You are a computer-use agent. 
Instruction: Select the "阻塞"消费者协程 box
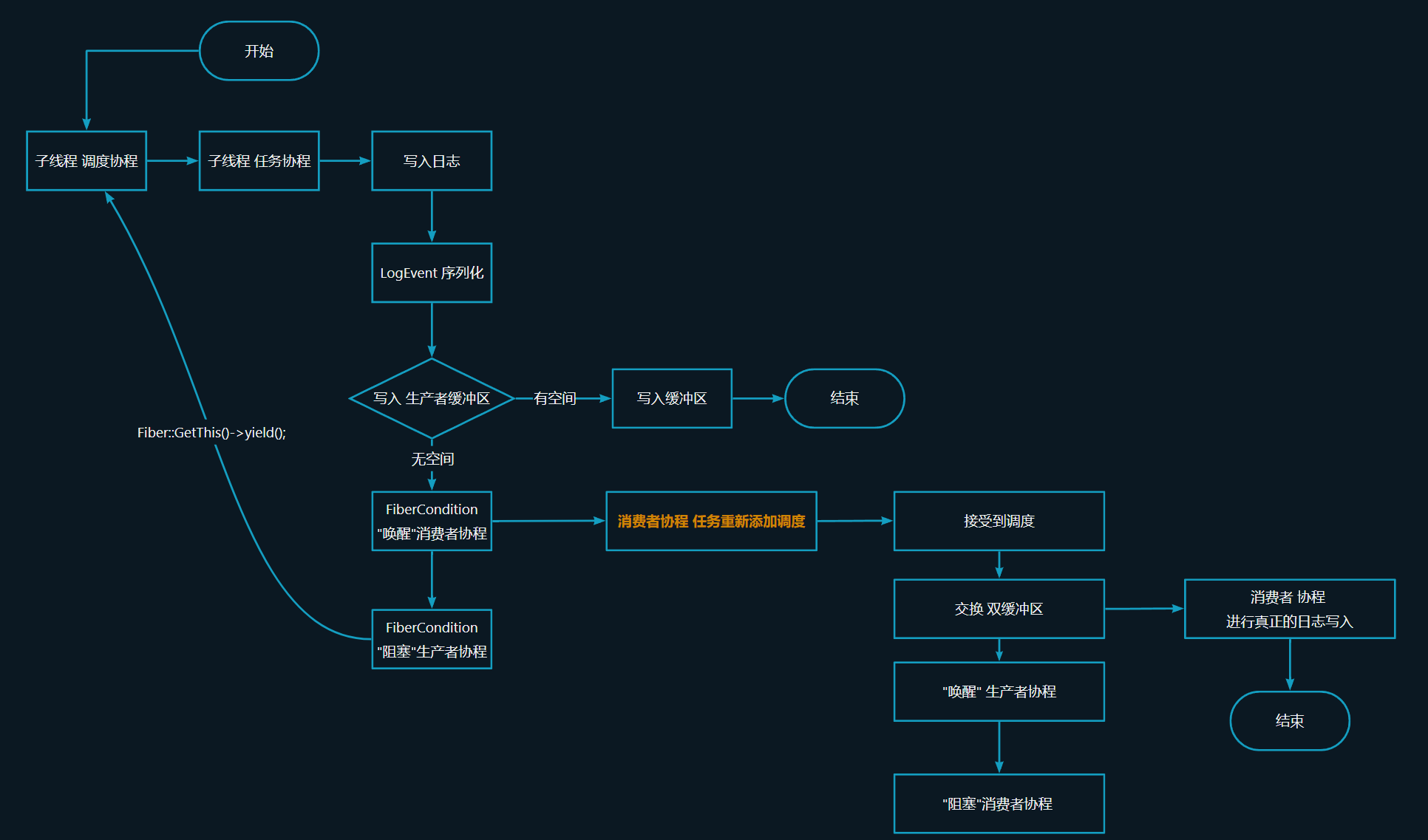999,804
